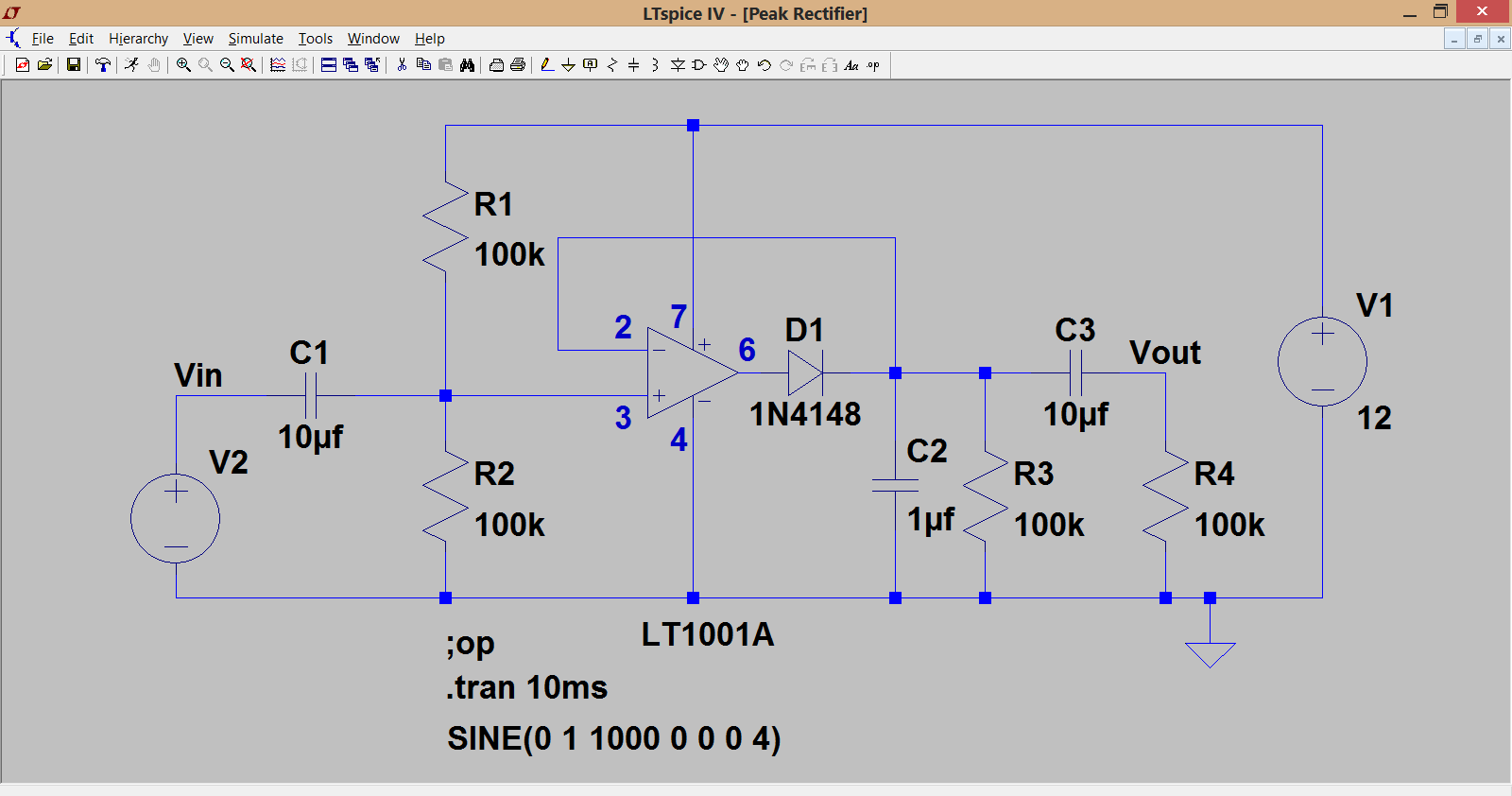Image resolution: width=1512 pixels, height=796 pixels.
Task: Save the schematic with the floppy icon
Action: (x=74, y=65)
